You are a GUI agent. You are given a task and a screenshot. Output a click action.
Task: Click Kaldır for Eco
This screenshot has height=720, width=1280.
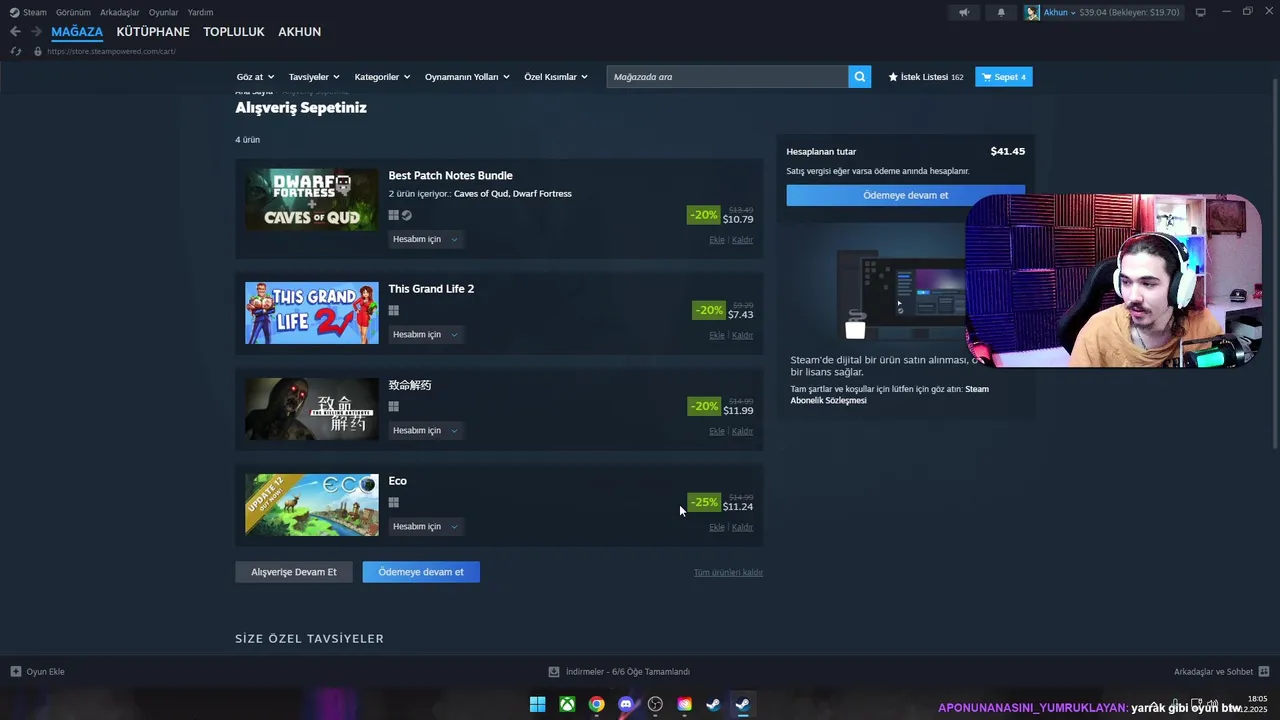(742, 527)
